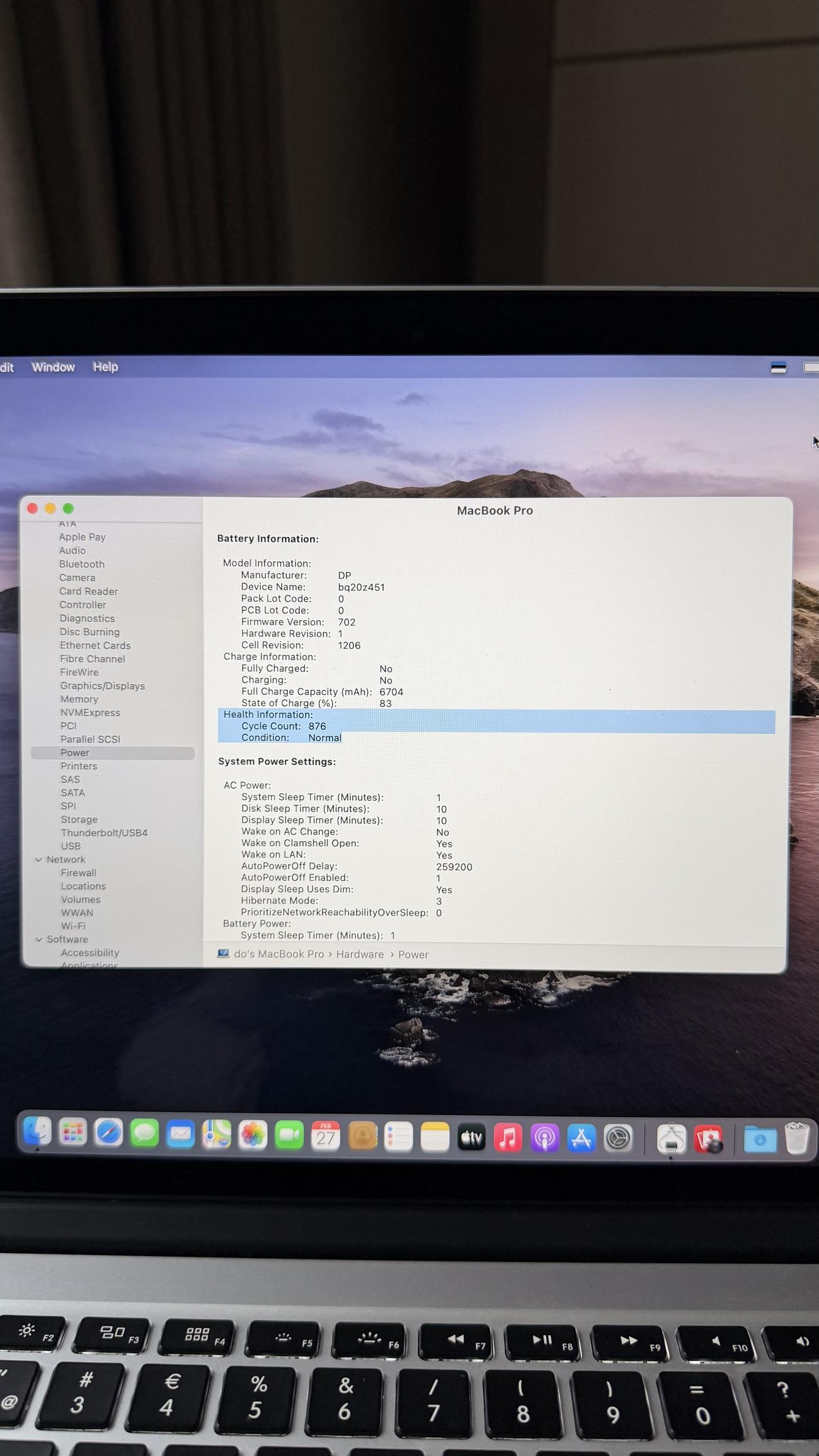Open the Help menu
The width and height of the screenshot is (819, 1456).
point(105,367)
